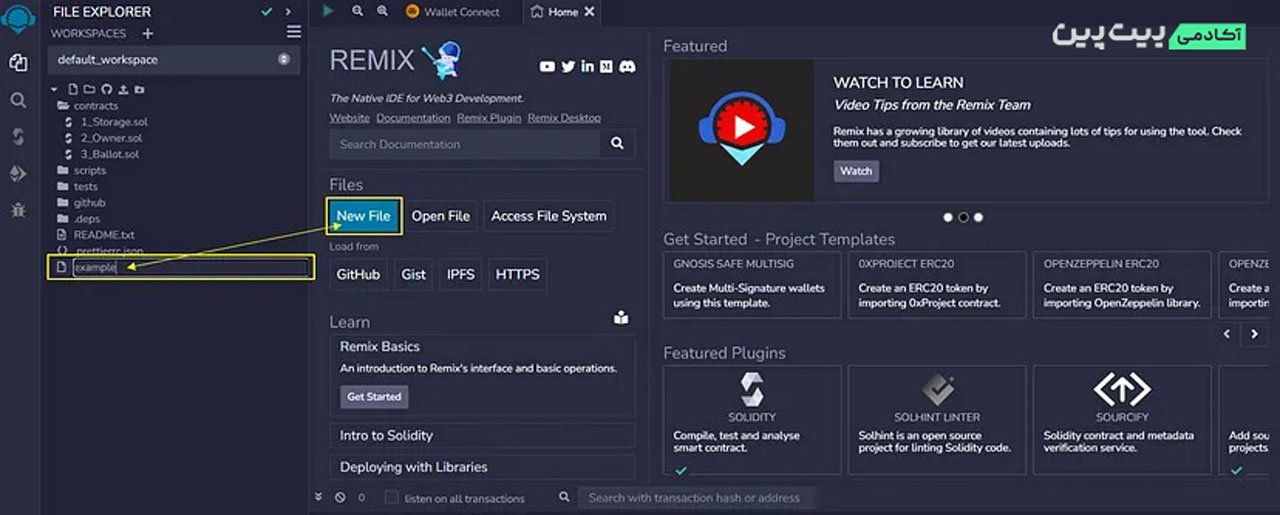Open the default_workspace dropdown

point(173,60)
